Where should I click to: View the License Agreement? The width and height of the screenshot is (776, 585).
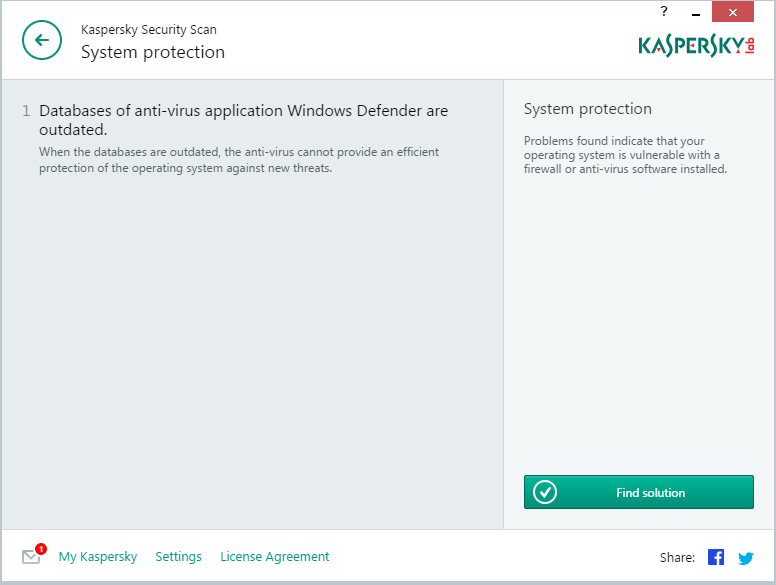[x=274, y=557]
